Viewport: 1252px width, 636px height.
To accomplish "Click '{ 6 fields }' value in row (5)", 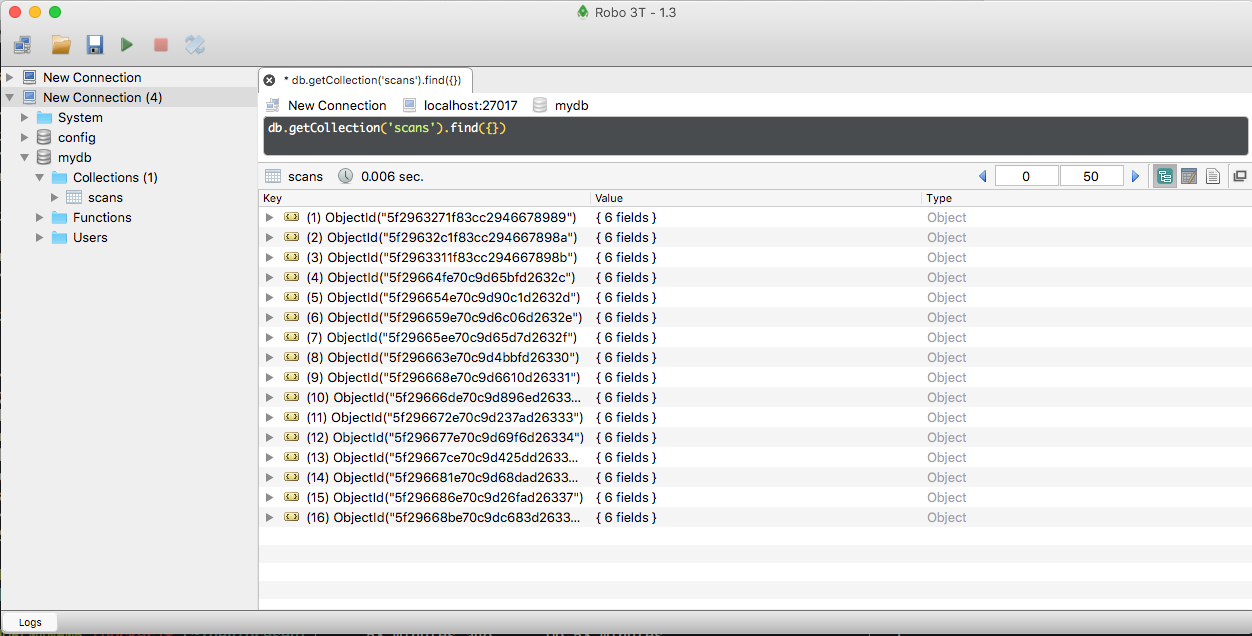I will pos(626,297).
